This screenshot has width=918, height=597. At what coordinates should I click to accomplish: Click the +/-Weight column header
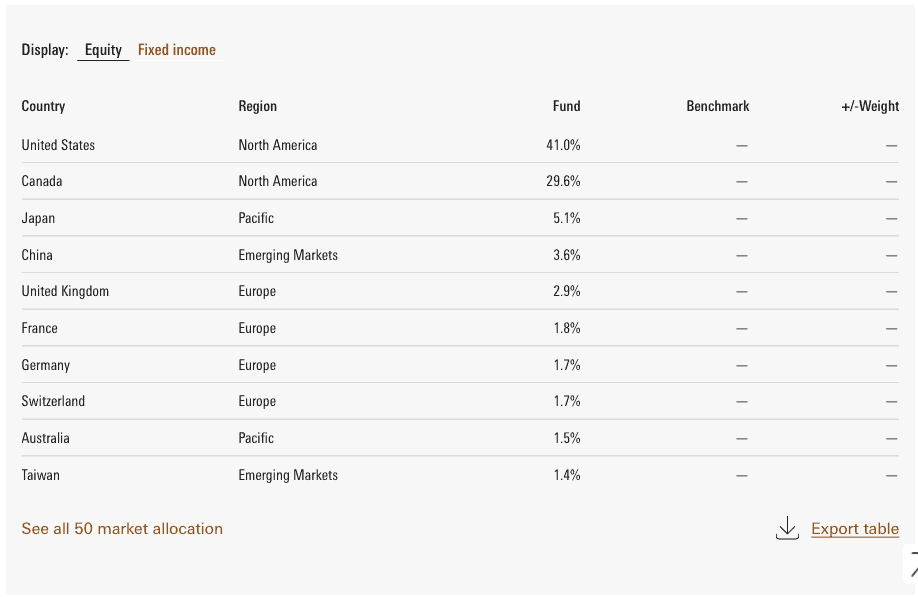click(870, 106)
